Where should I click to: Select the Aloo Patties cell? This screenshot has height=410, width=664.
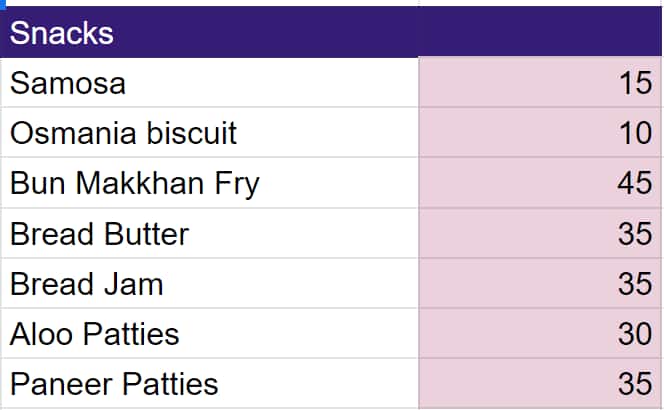point(209,334)
